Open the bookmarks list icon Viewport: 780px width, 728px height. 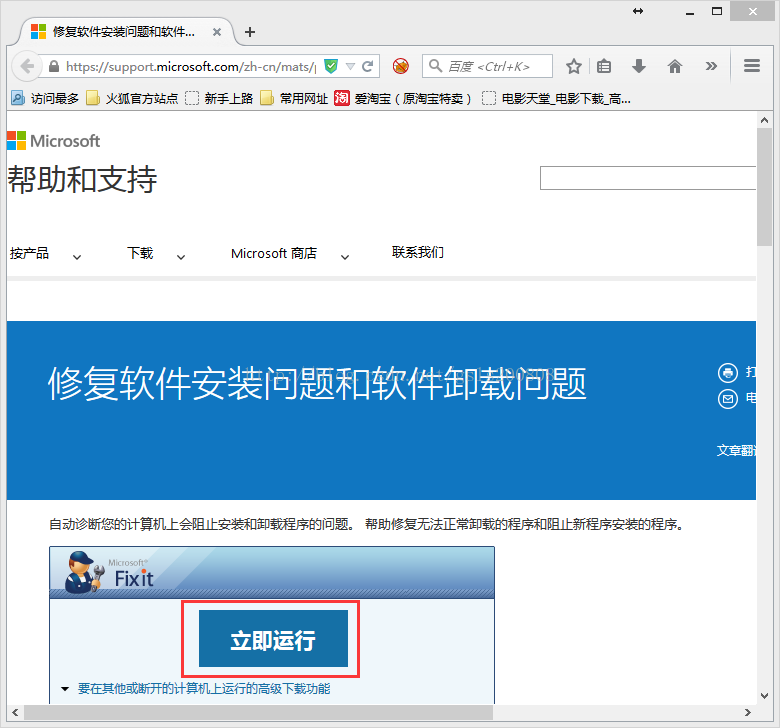pos(604,66)
